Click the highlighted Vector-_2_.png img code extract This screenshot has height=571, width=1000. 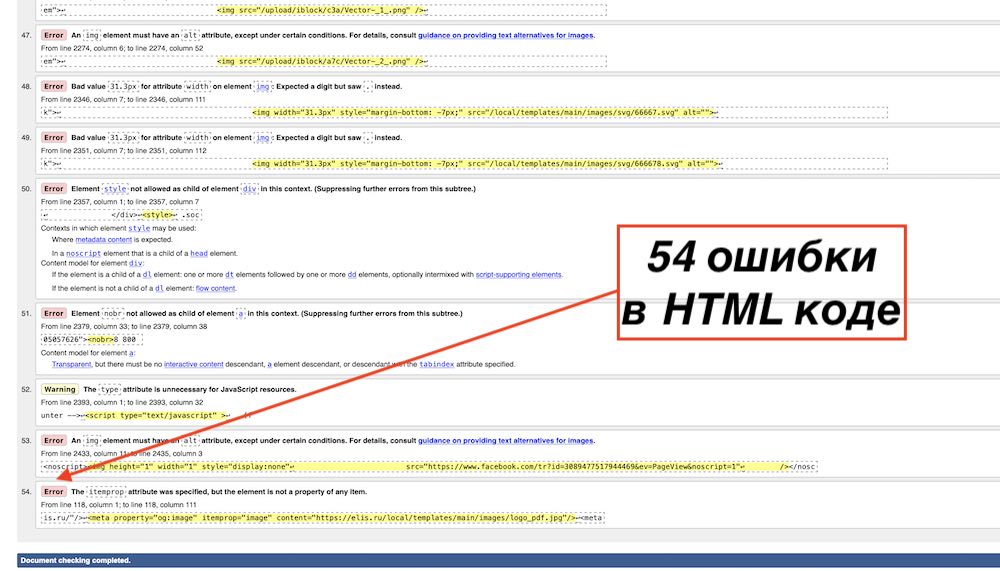(321, 62)
